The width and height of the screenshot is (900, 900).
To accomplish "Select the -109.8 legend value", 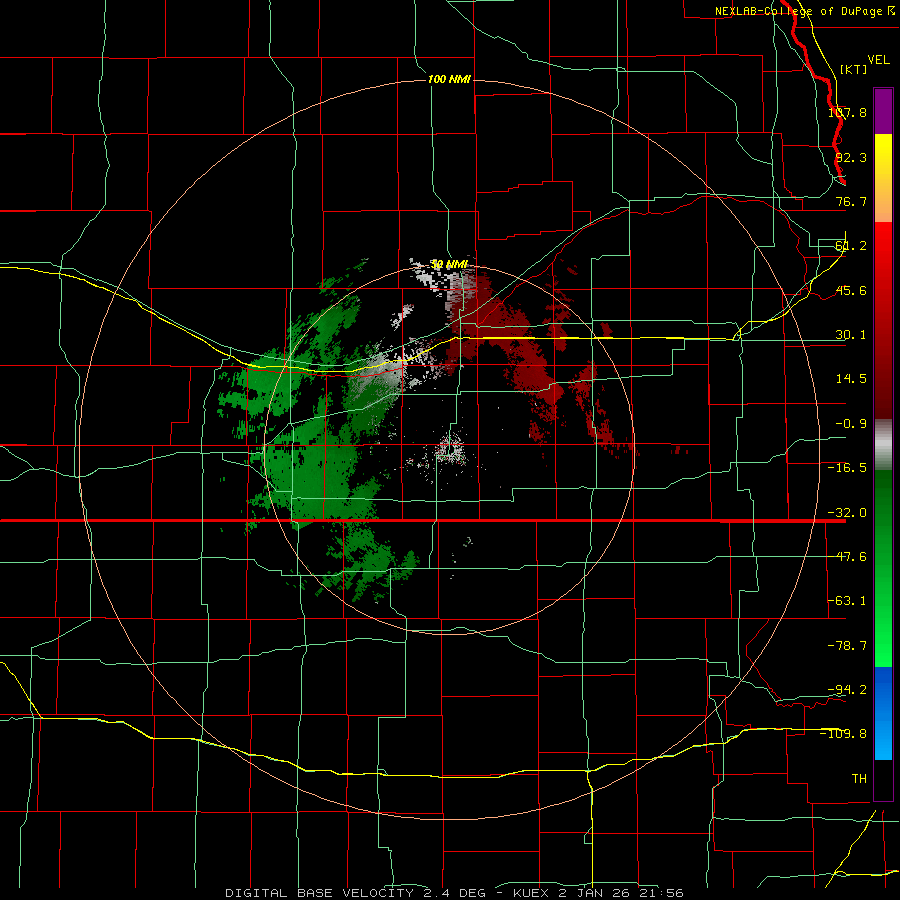I will (x=843, y=734).
